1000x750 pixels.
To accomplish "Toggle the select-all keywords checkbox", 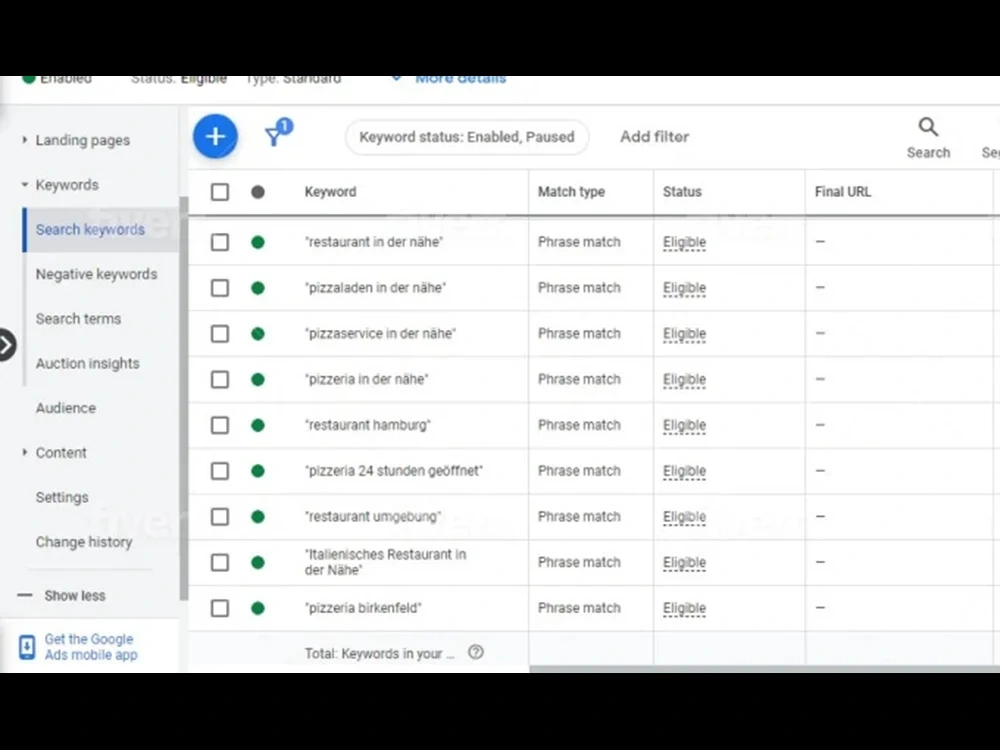I will pyautogui.click(x=220, y=192).
